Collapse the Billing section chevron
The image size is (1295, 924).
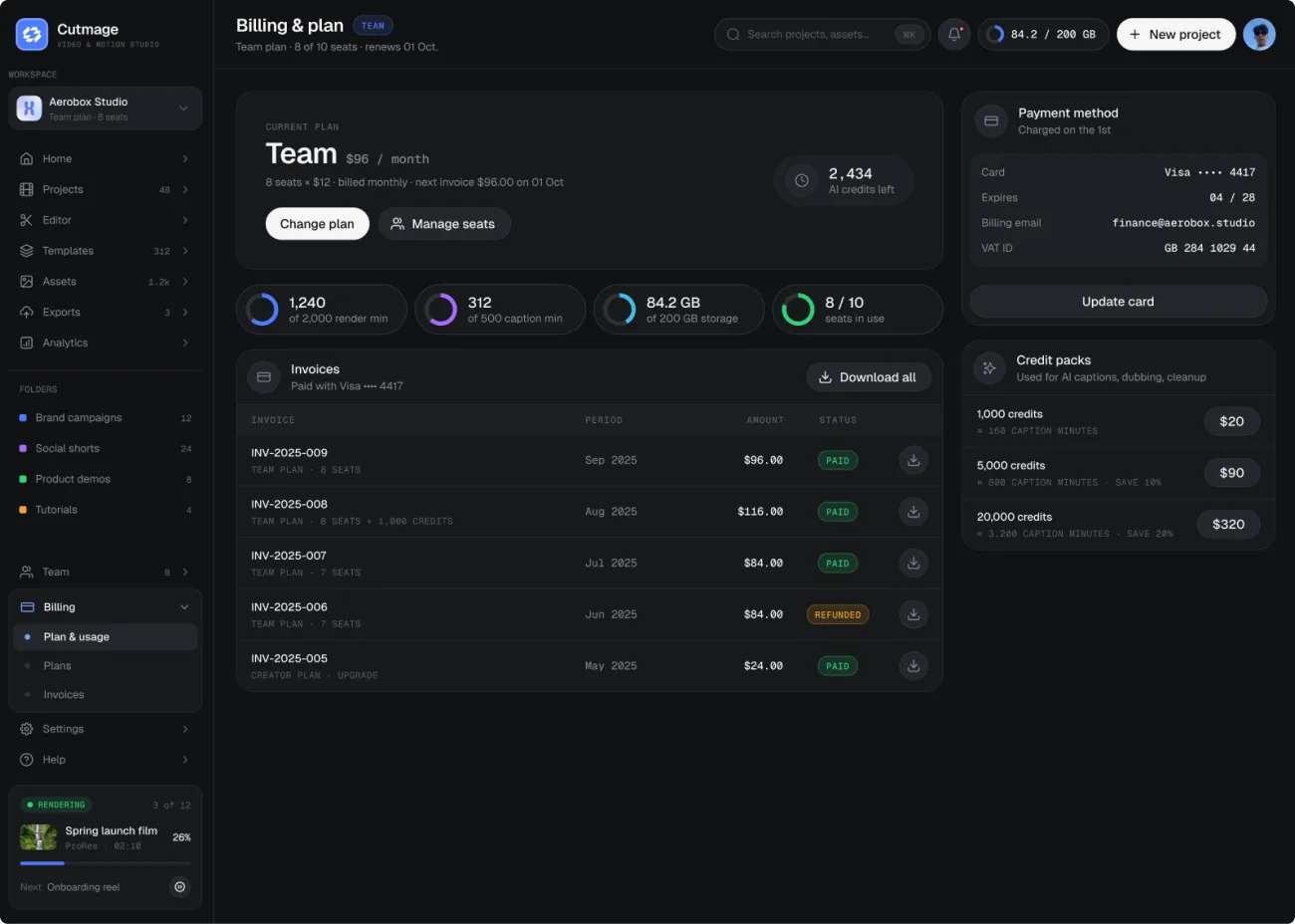[x=184, y=607]
